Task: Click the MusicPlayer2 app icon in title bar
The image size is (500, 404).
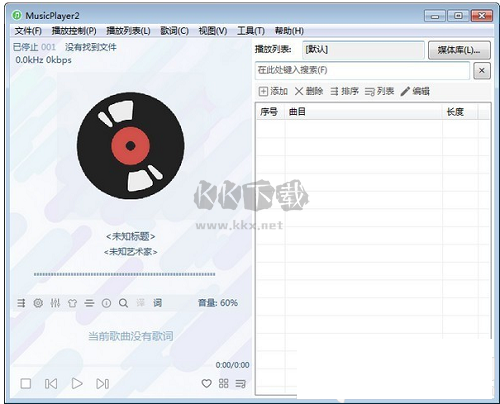Action: [16, 15]
